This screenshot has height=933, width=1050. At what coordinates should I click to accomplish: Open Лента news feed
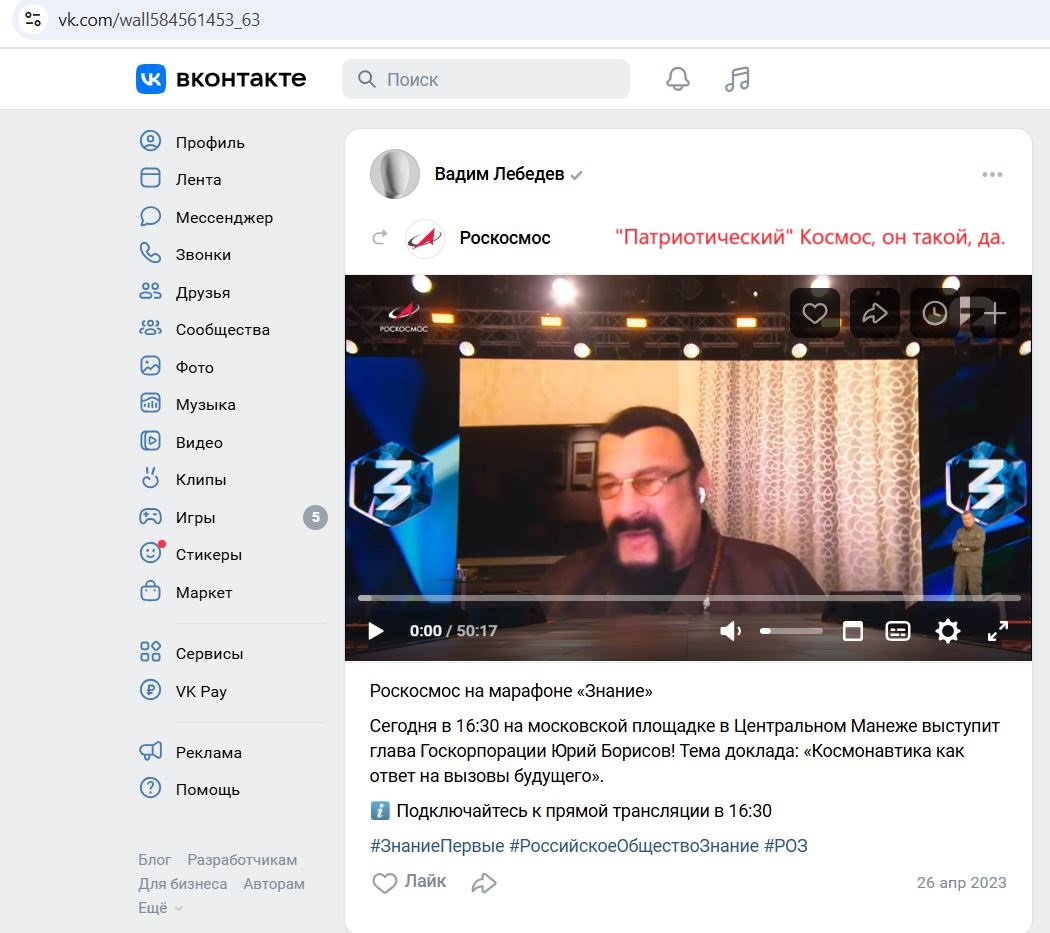tap(198, 180)
